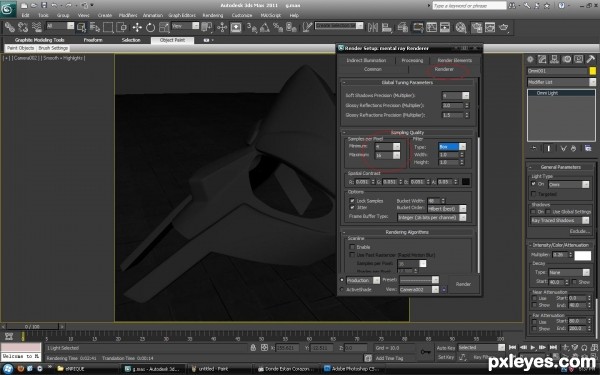The height and width of the screenshot is (375, 600).
Task: Click the Use Pivot Point Center tool
Action: pos(207,28)
